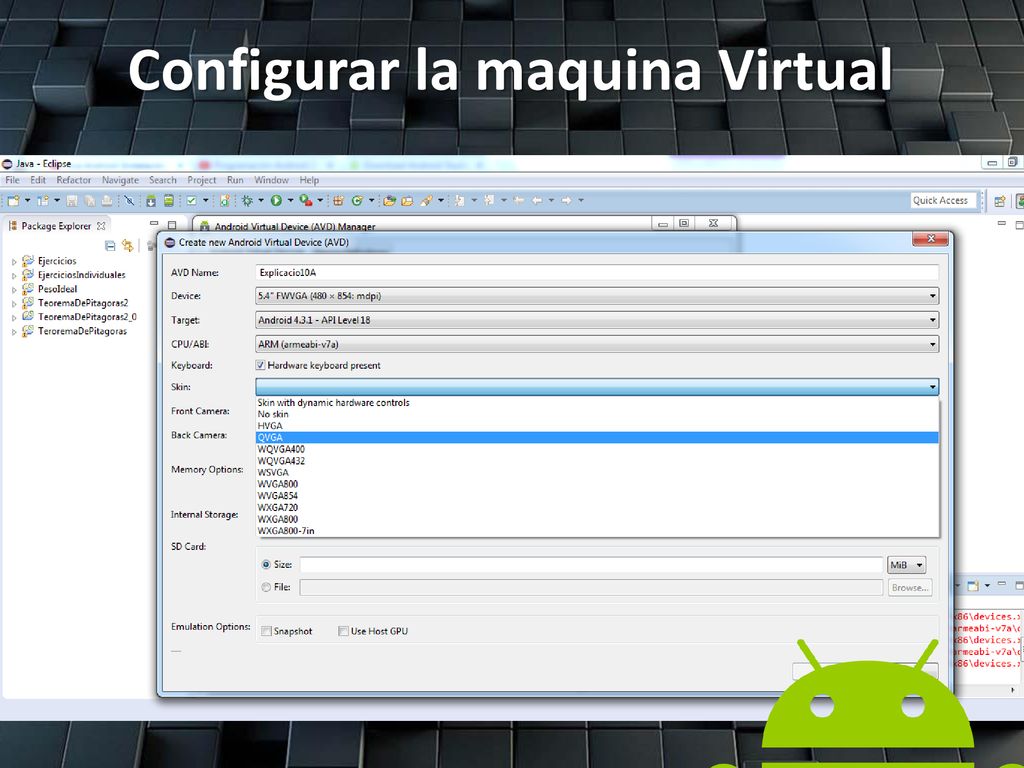
Task: Choose No skin option
Action: [x=597, y=414]
